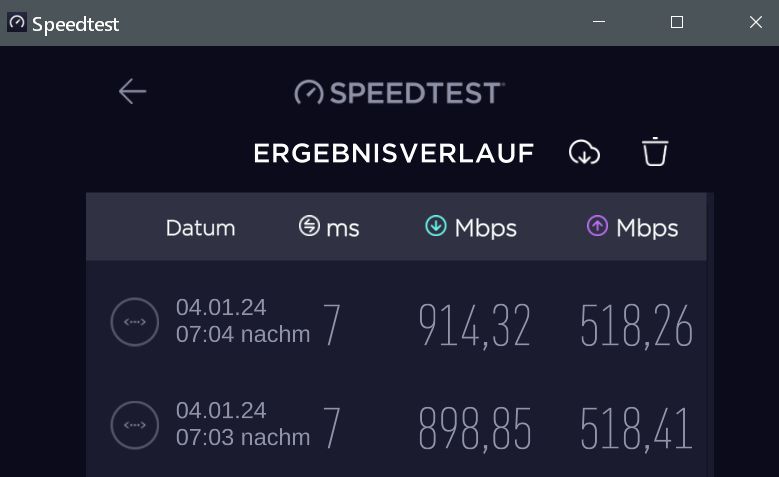Select the 518,26 upload value

(636, 325)
